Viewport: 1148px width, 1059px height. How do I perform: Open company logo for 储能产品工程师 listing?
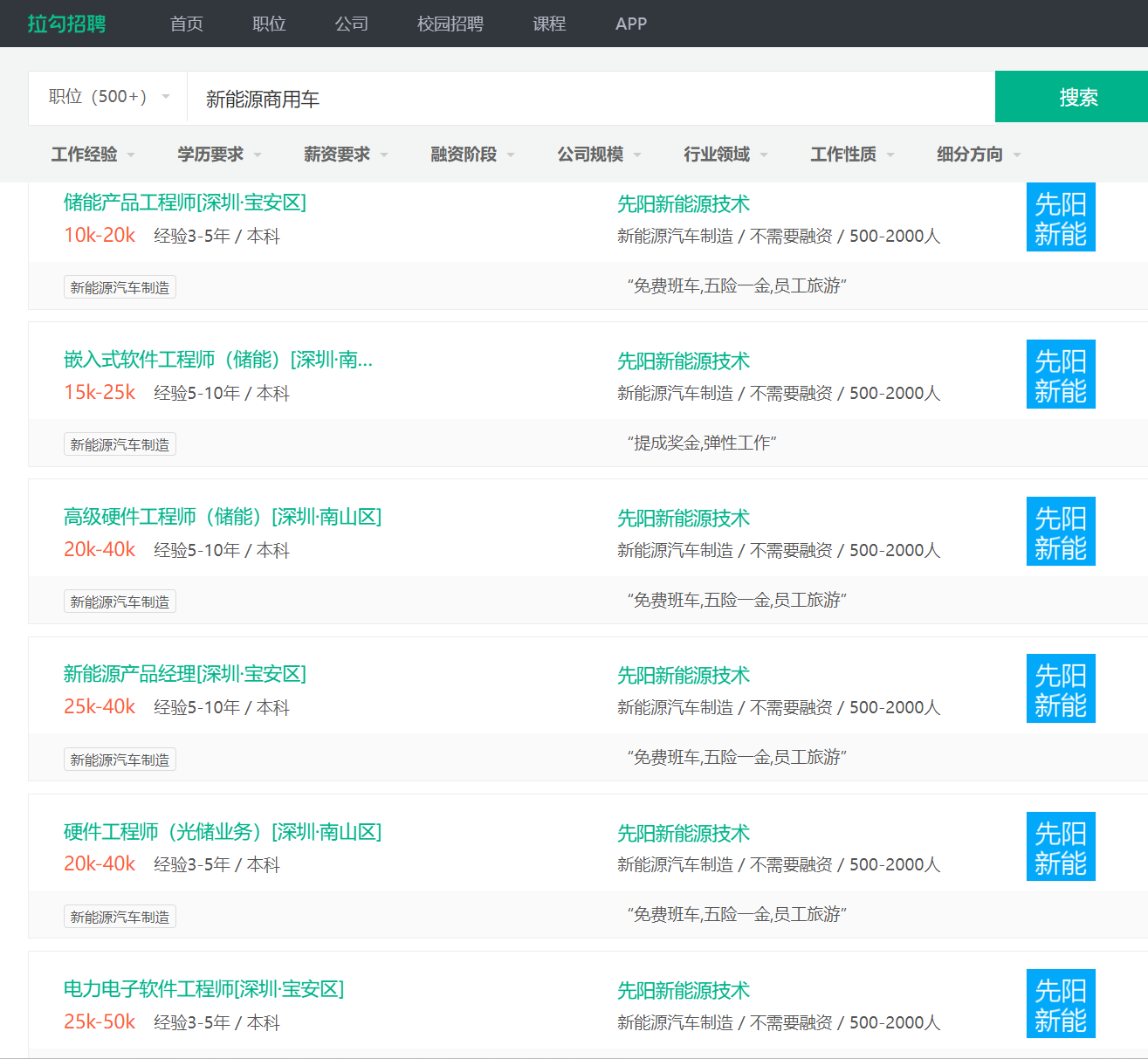pos(1060,218)
